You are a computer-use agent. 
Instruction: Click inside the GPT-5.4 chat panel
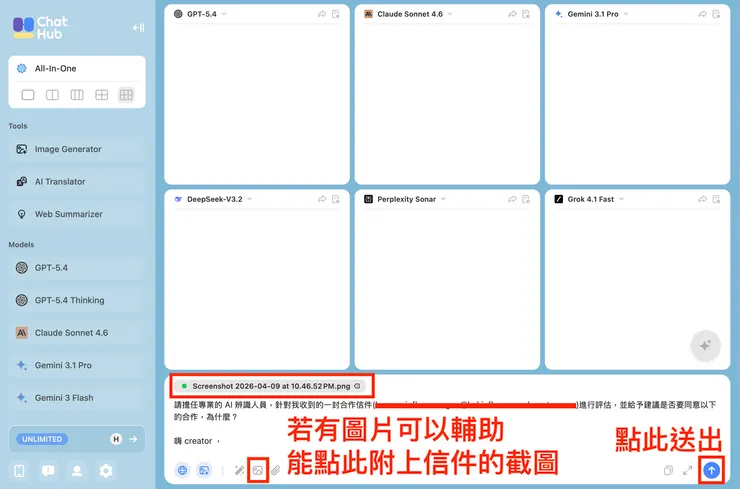pyautogui.click(x=257, y=104)
